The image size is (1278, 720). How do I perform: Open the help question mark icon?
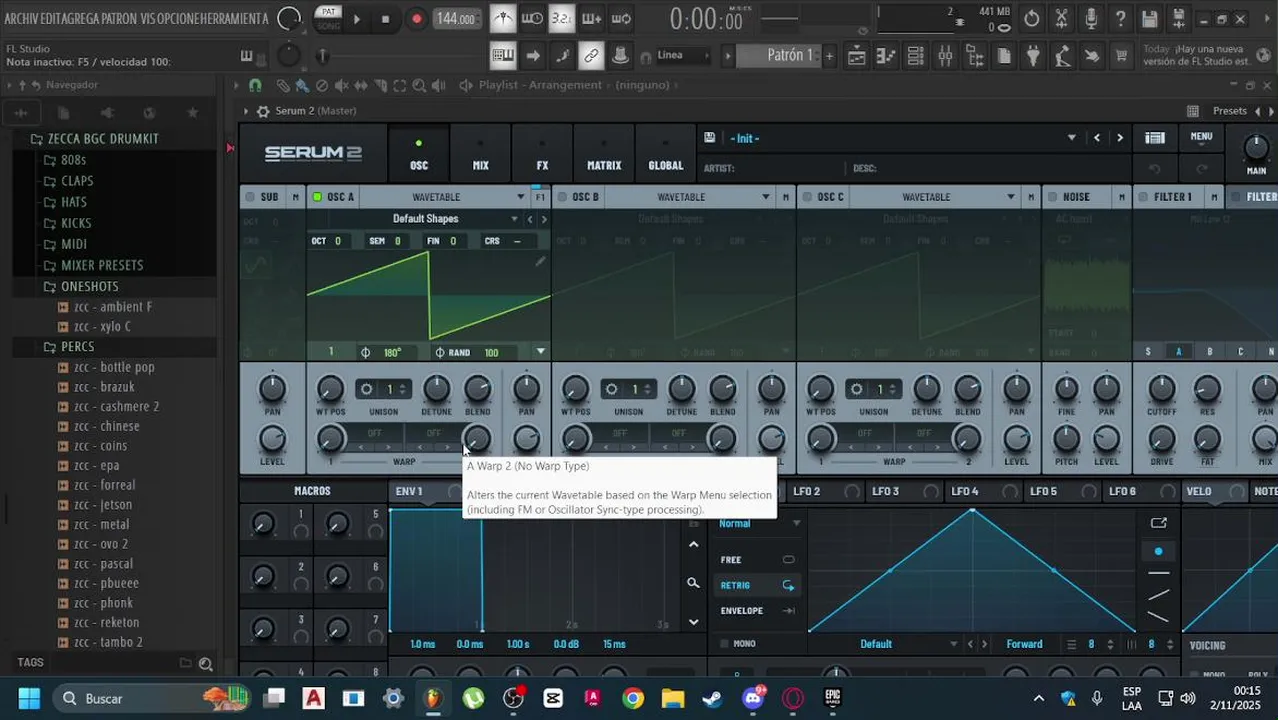[1120, 19]
